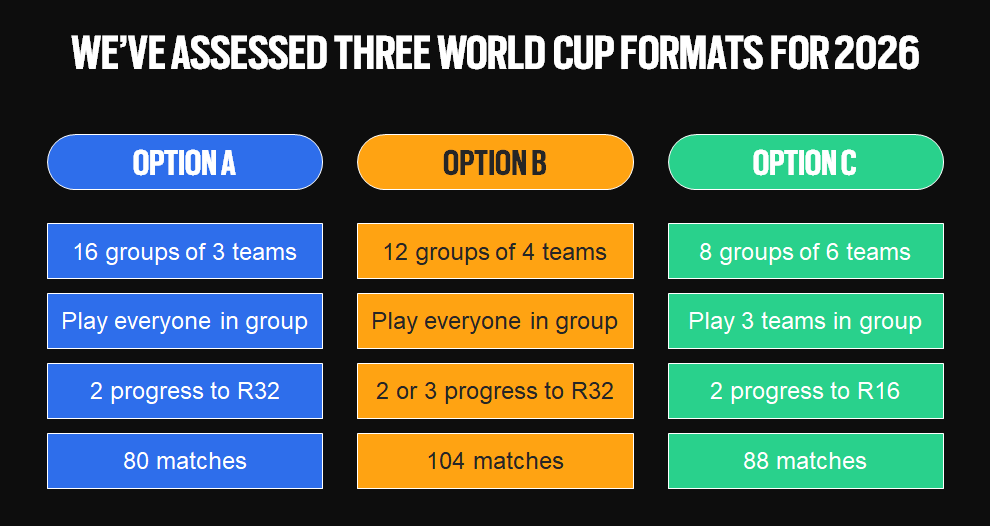Select the "2 or 3 progress to R32" box

(495, 391)
